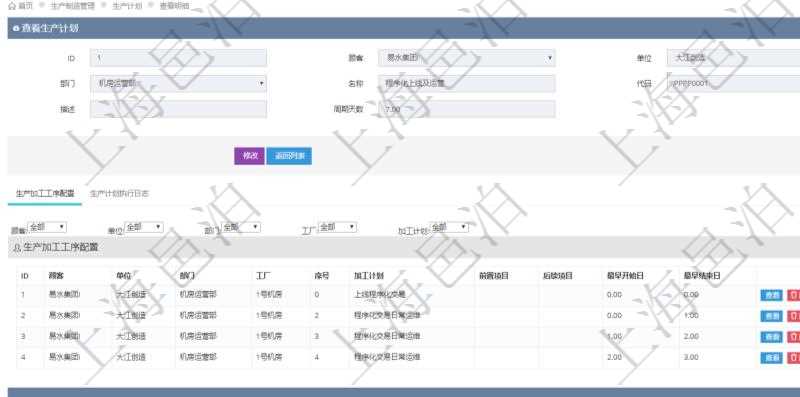The width and height of the screenshot is (800, 397).
Task: Open the 部门 dropdown showing 机房运营部
Action: point(178,84)
